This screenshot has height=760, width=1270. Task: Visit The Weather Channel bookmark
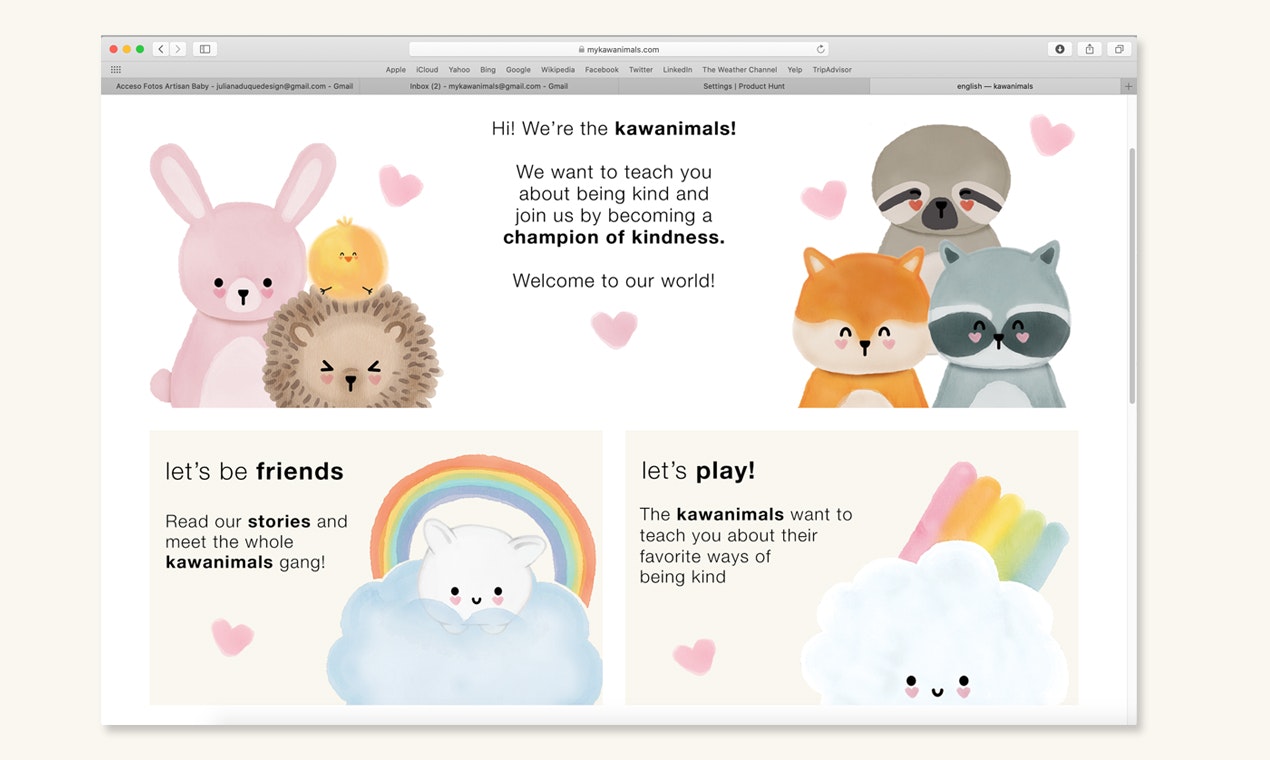tap(739, 69)
